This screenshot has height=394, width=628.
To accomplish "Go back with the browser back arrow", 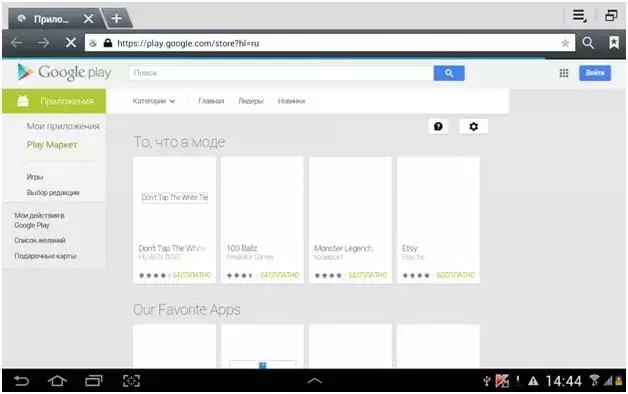I will tap(16, 42).
